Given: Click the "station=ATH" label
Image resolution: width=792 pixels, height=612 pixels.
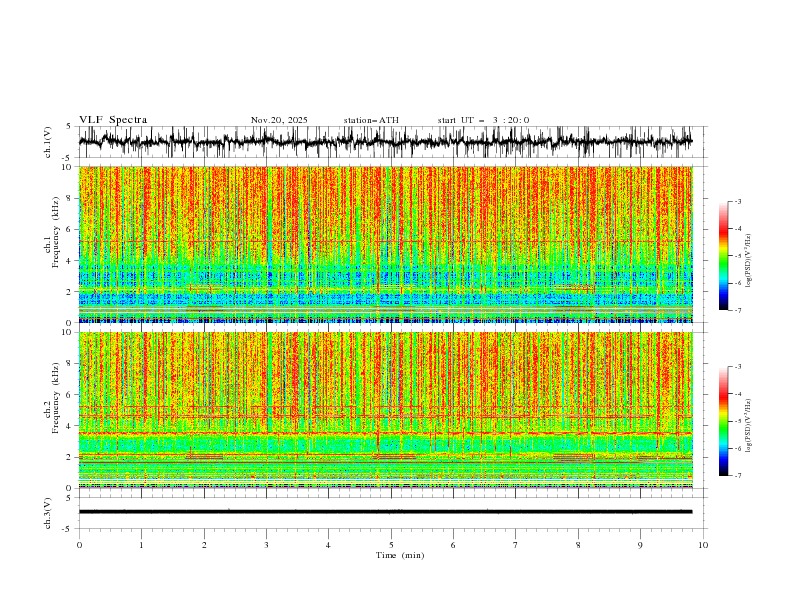Looking at the screenshot, I should coord(371,120).
